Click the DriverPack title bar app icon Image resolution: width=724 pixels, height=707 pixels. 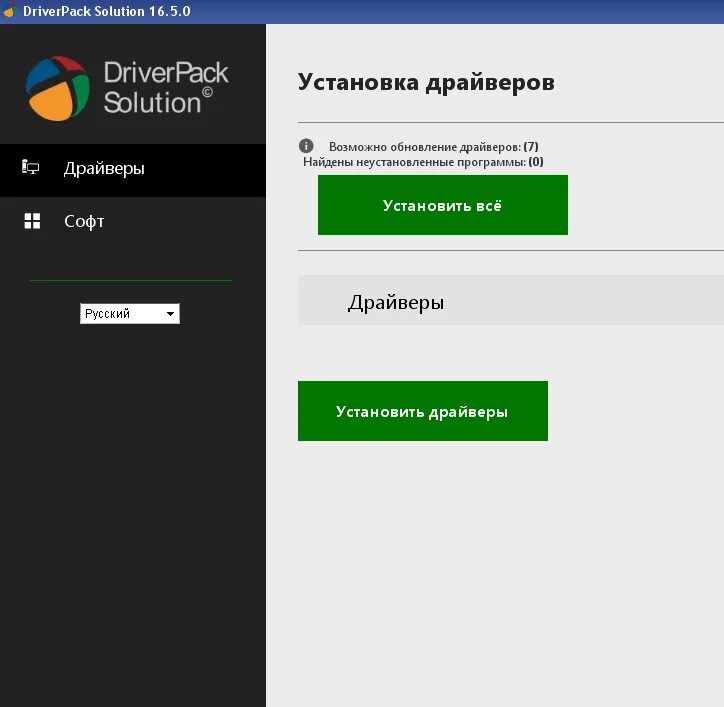pyautogui.click(x=10, y=11)
